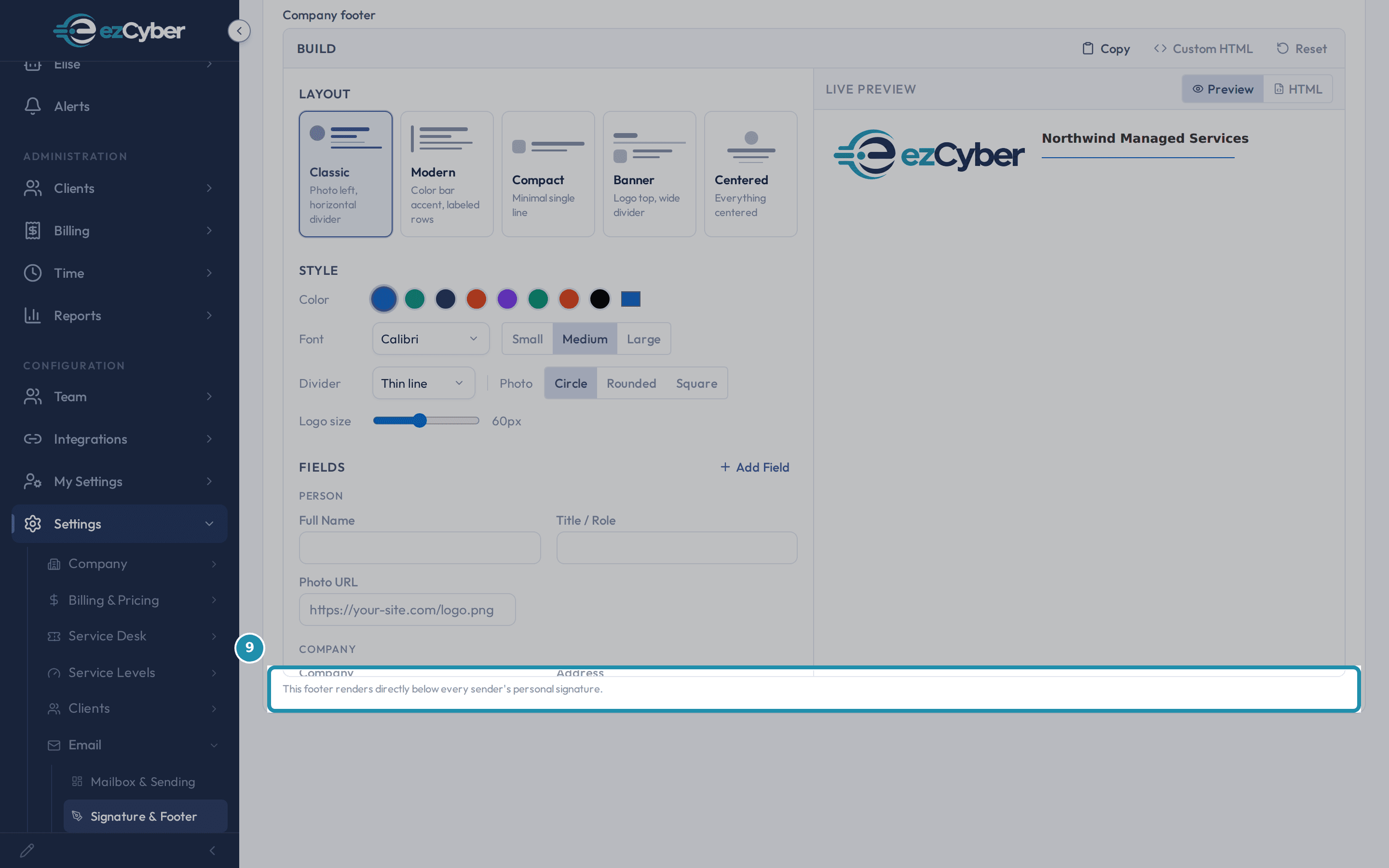Click the plus icon beside Add Field
Screen dimensions: 1389x868
[x=725, y=467]
